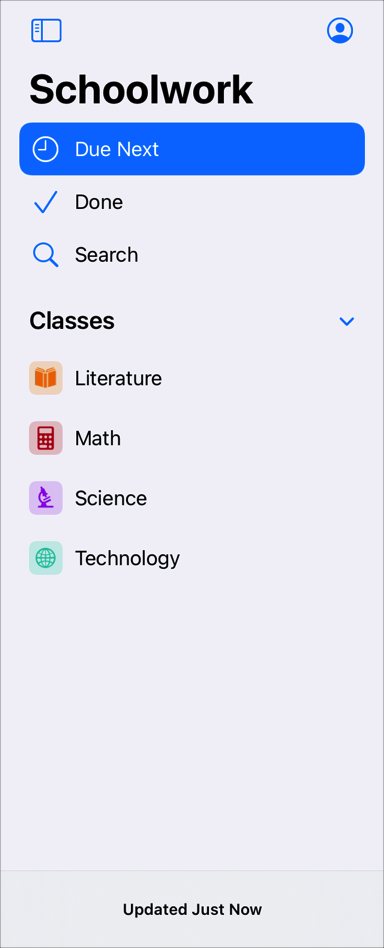Viewport: 384px width, 948px height.
Task: Click the magnifying glass search icon
Action: [45, 255]
